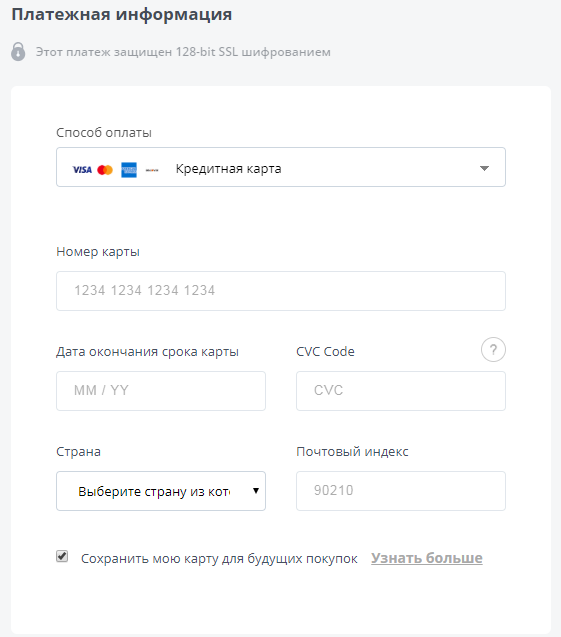The width and height of the screenshot is (561, 637).
Task: Expand the payment method dropdown arrow
Action: point(484,168)
